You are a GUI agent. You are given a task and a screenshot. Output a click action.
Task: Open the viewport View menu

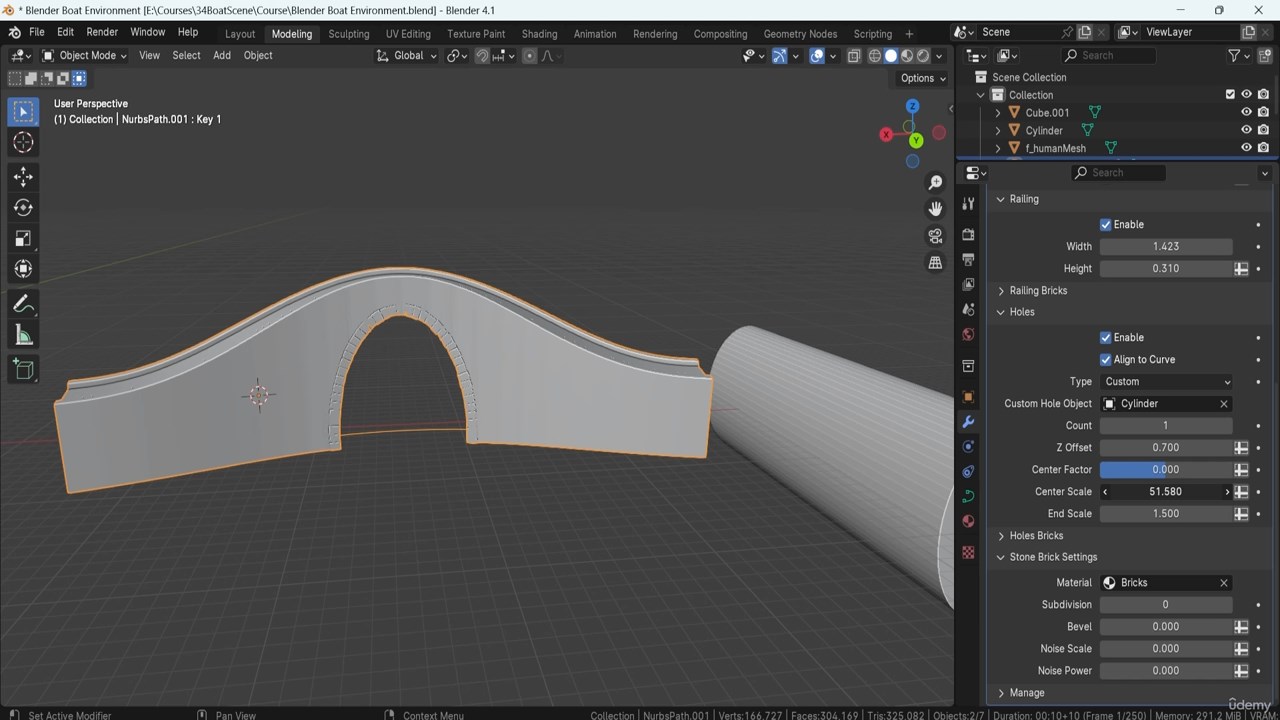pos(149,56)
